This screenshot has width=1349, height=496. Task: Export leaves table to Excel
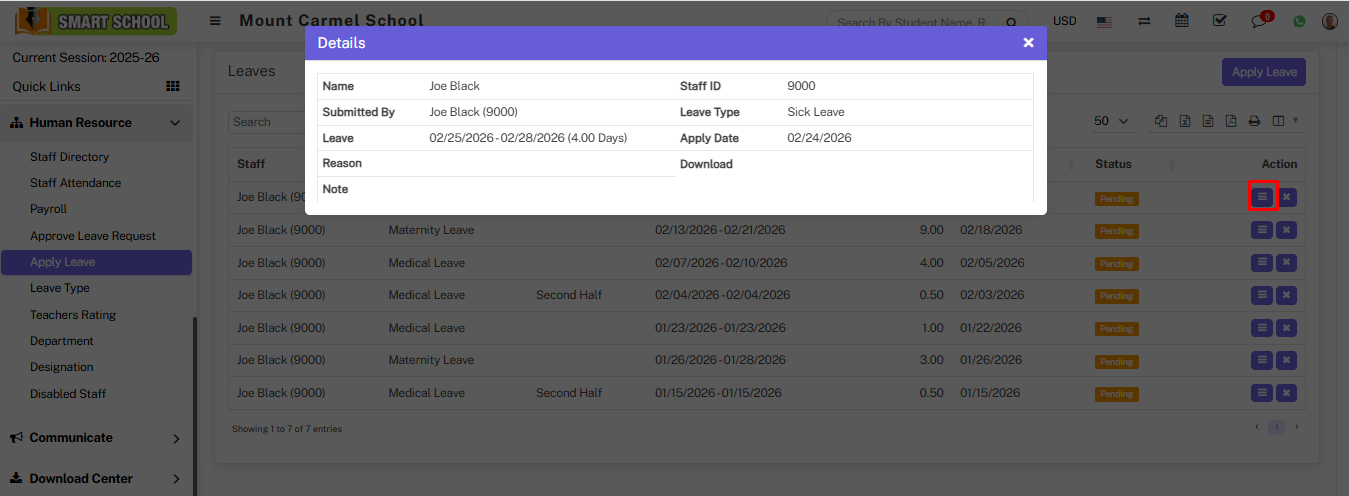[1185, 121]
